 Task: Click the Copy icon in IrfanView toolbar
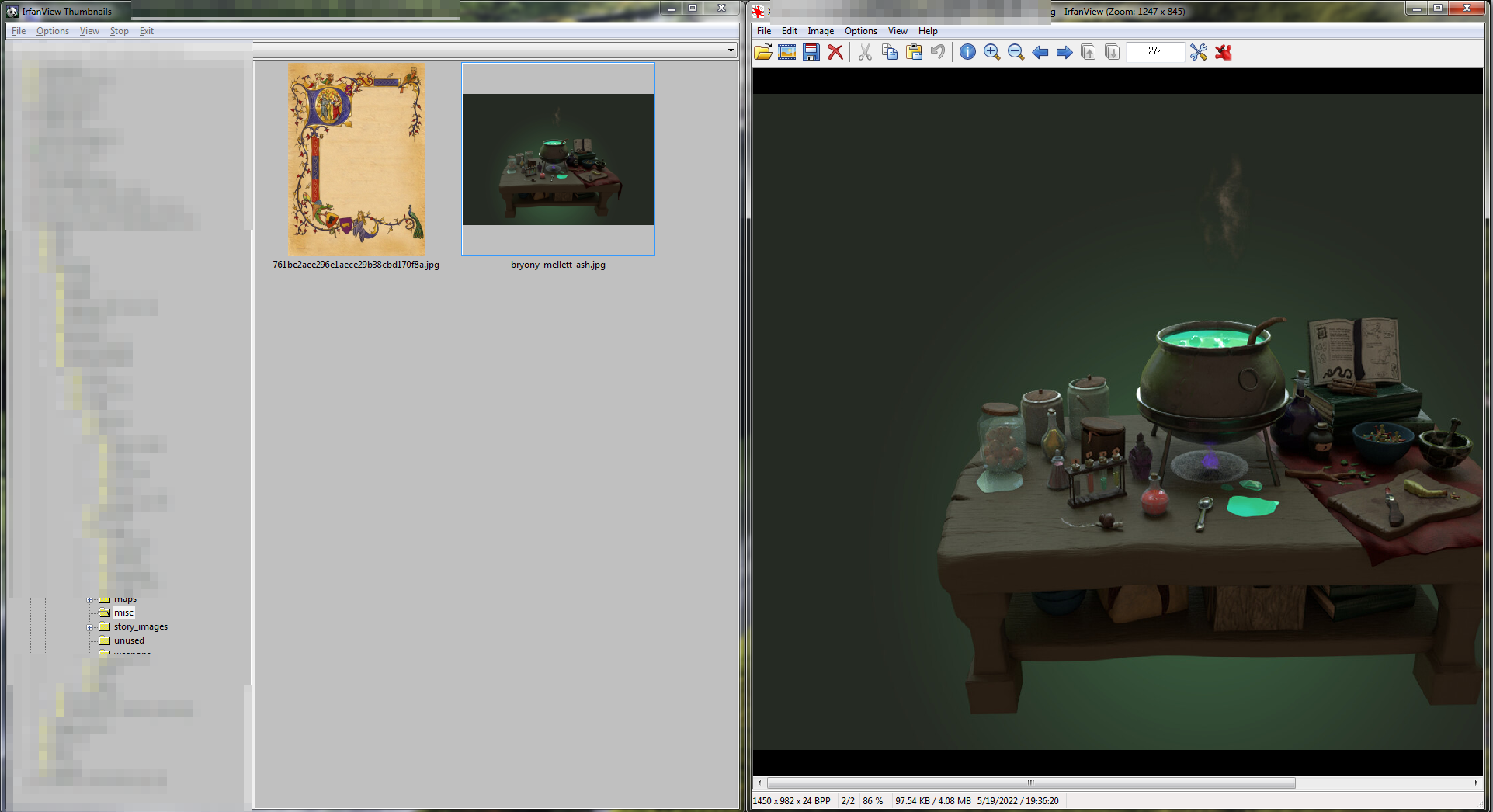890,52
